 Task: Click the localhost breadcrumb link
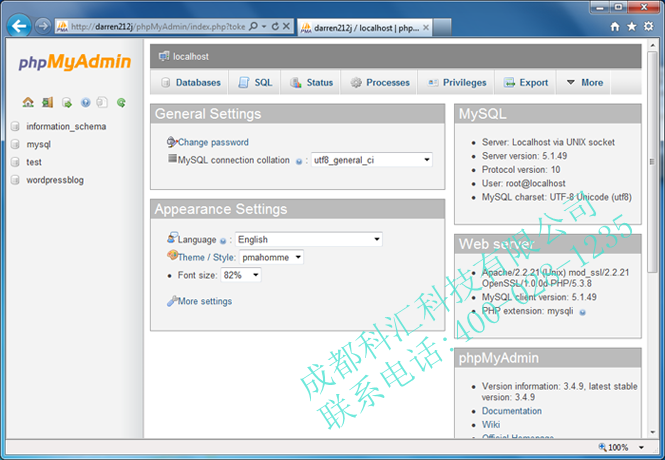click(x=190, y=56)
